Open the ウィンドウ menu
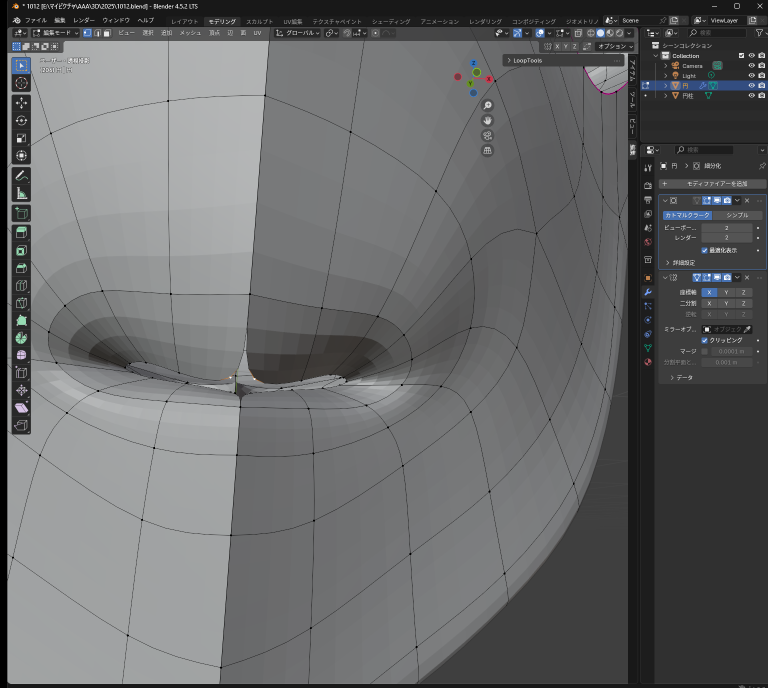The width and height of the screenshot is (768, 688). coord(116,20)
